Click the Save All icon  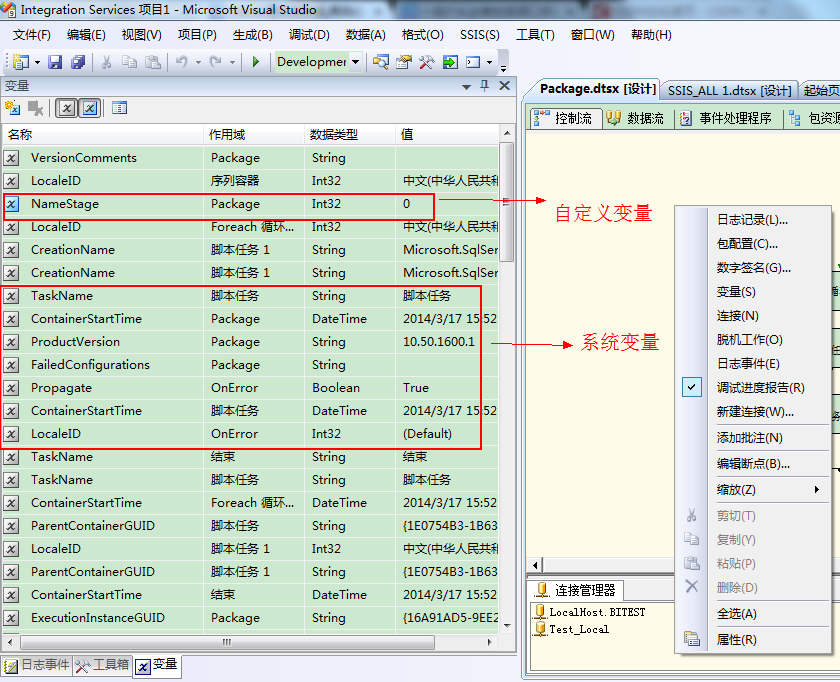(78, 62)
